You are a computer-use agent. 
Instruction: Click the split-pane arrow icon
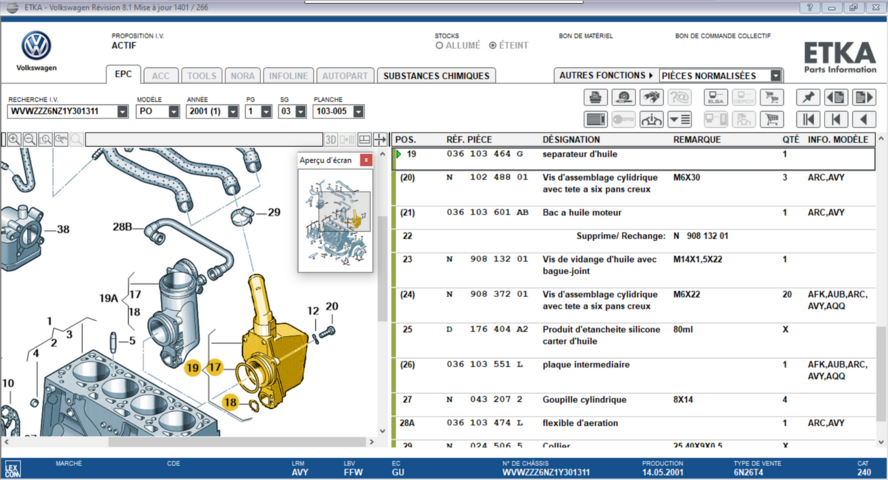click(x=380, y=139)
